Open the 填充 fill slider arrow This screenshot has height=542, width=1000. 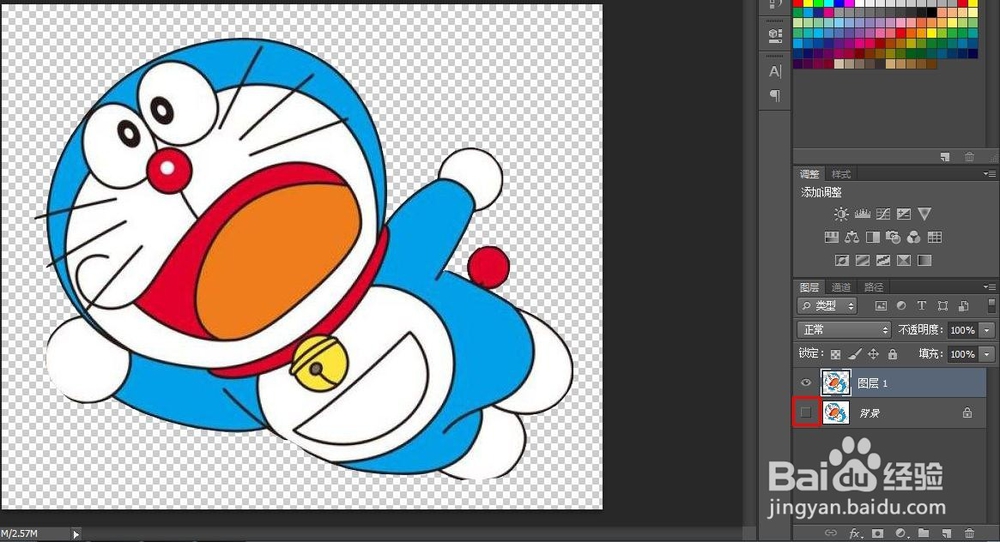point(987,354)
